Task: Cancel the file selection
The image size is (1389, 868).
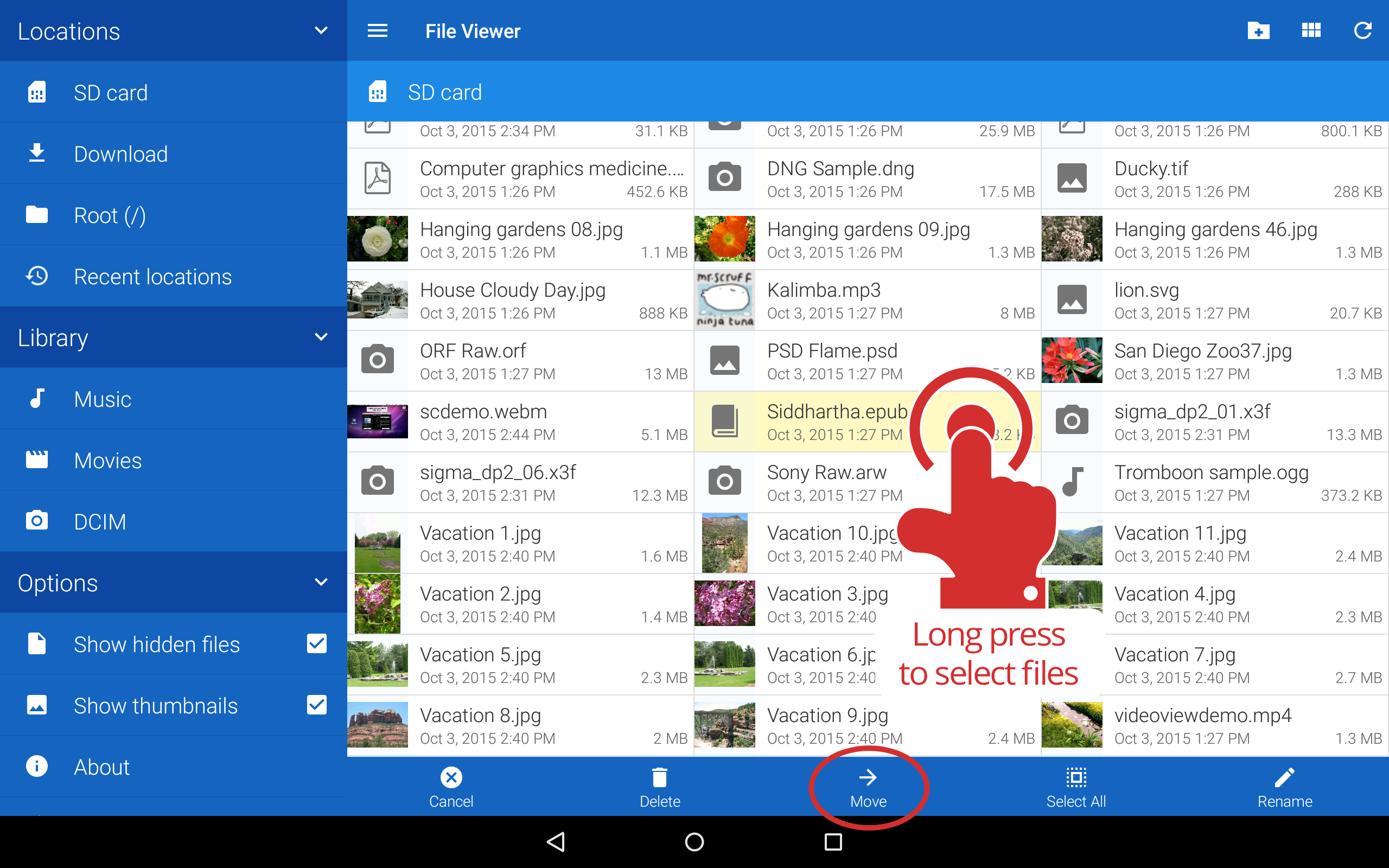Action: pyautogui.click(x=451, y=787)
